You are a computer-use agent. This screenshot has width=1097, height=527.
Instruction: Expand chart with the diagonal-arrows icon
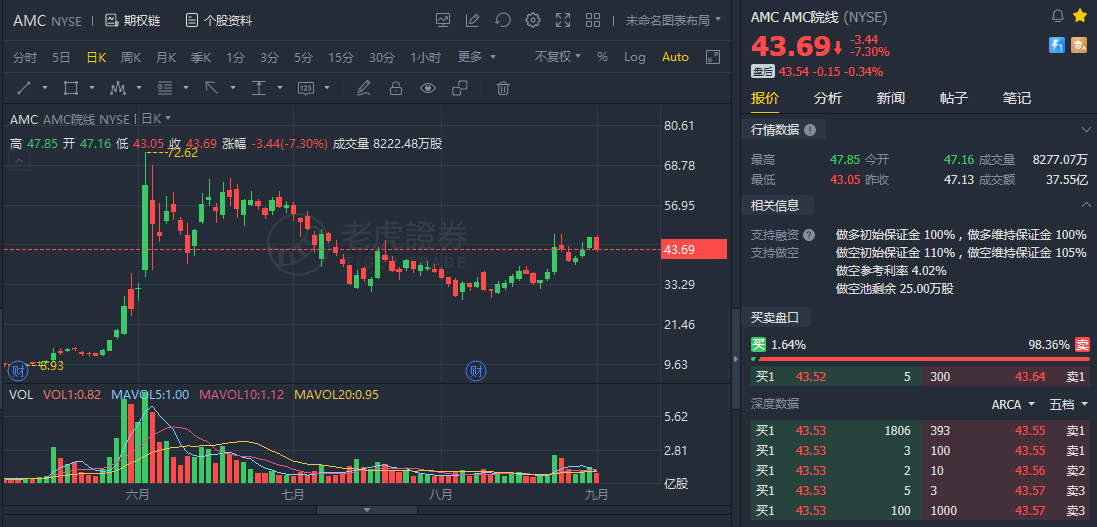pos(713,57)
